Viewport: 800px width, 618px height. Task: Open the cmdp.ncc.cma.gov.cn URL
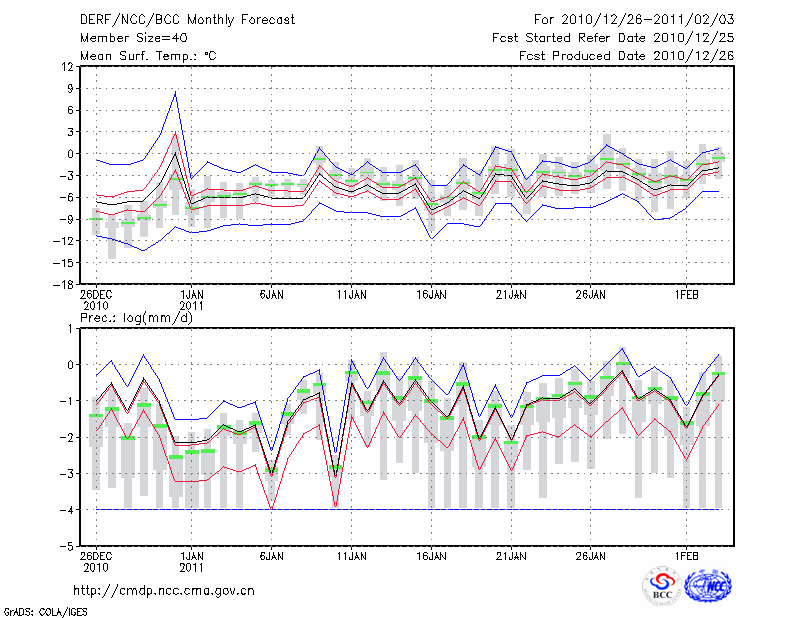tap(164, 591)
